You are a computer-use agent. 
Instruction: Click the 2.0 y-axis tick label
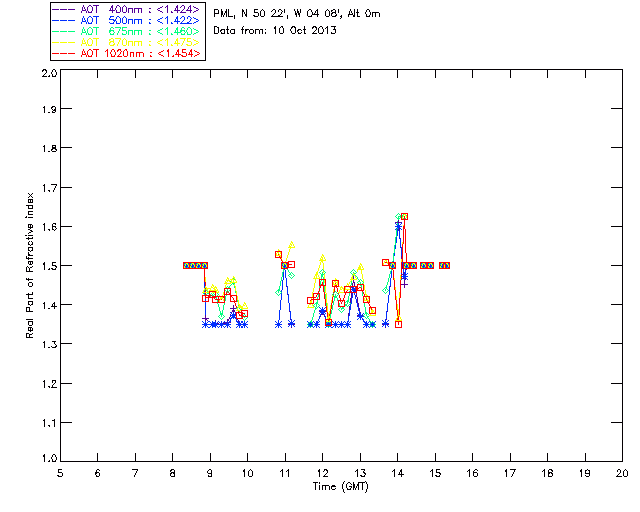(x=49, y=74)
